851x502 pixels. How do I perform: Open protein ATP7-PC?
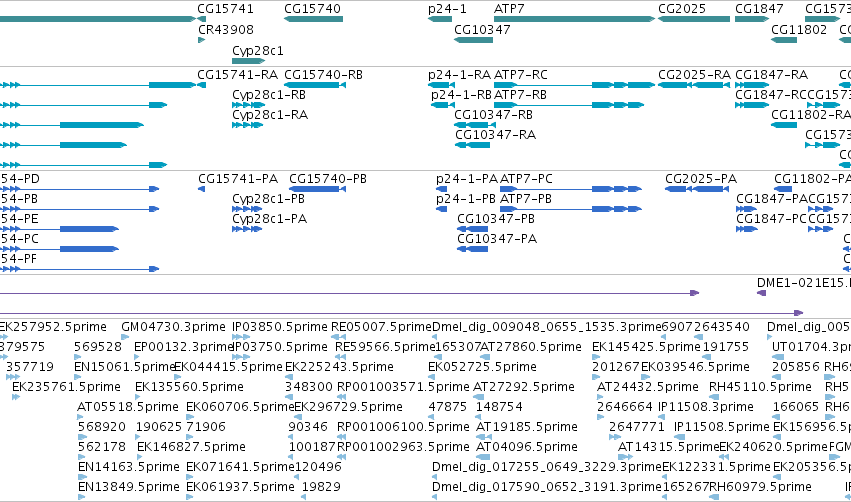click(x=526, y=179)
